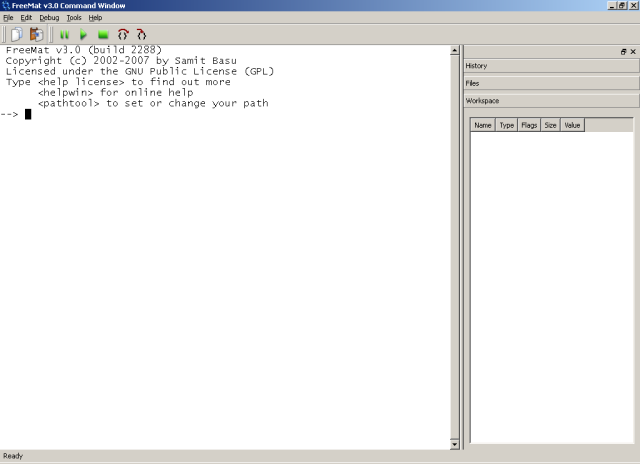Viewport: 640px width, 464px height.
Task: Minimize the FreeMat window
Action: 612,6
